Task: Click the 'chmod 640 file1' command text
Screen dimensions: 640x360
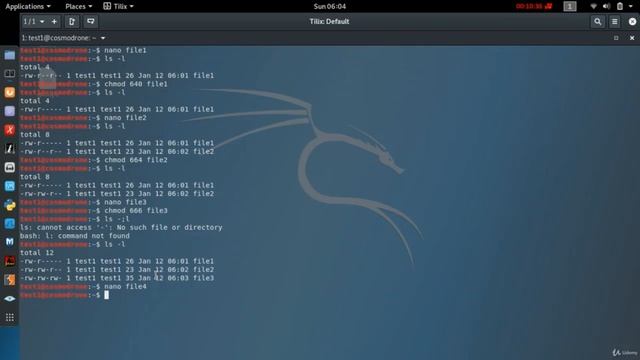Action: click(x=136, y=84)
